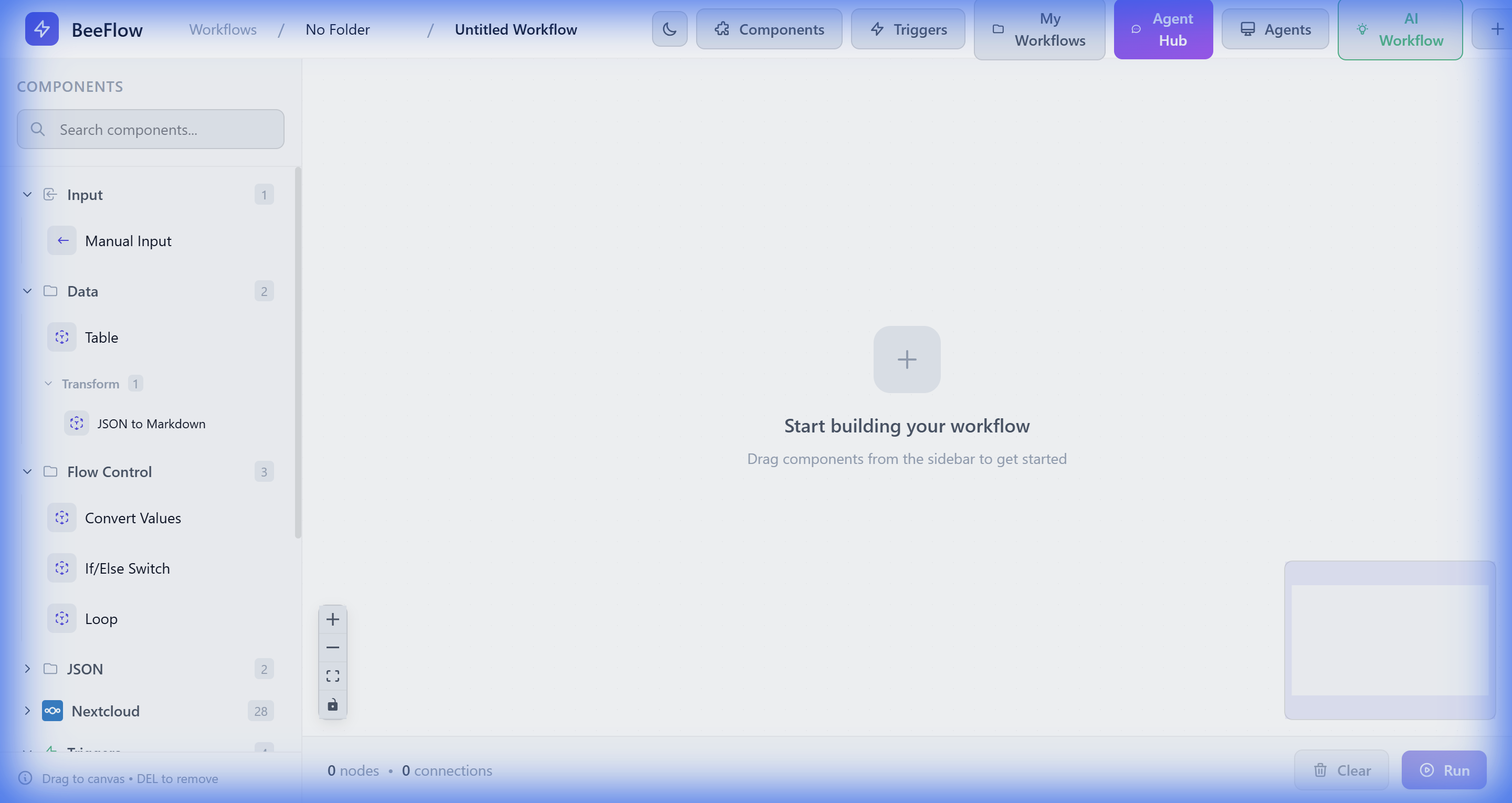This screenshot has height=803, width=1512.
Task: Click the Run button
Action: (x=1444, y=769)
